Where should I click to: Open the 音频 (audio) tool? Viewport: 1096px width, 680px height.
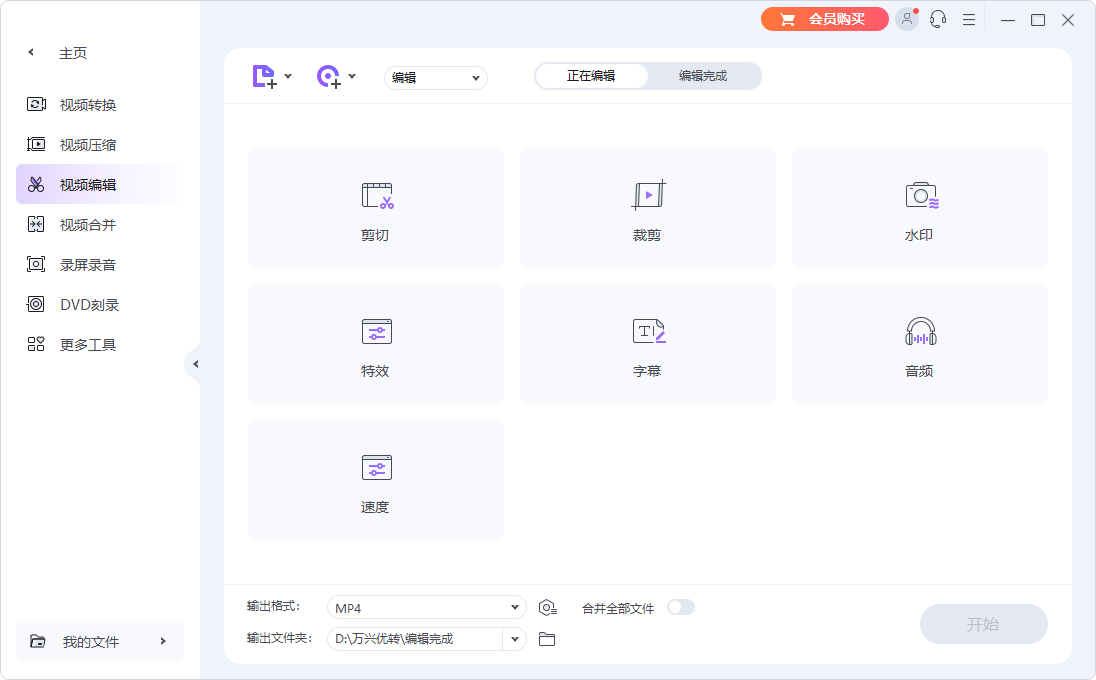click(919, 343)
